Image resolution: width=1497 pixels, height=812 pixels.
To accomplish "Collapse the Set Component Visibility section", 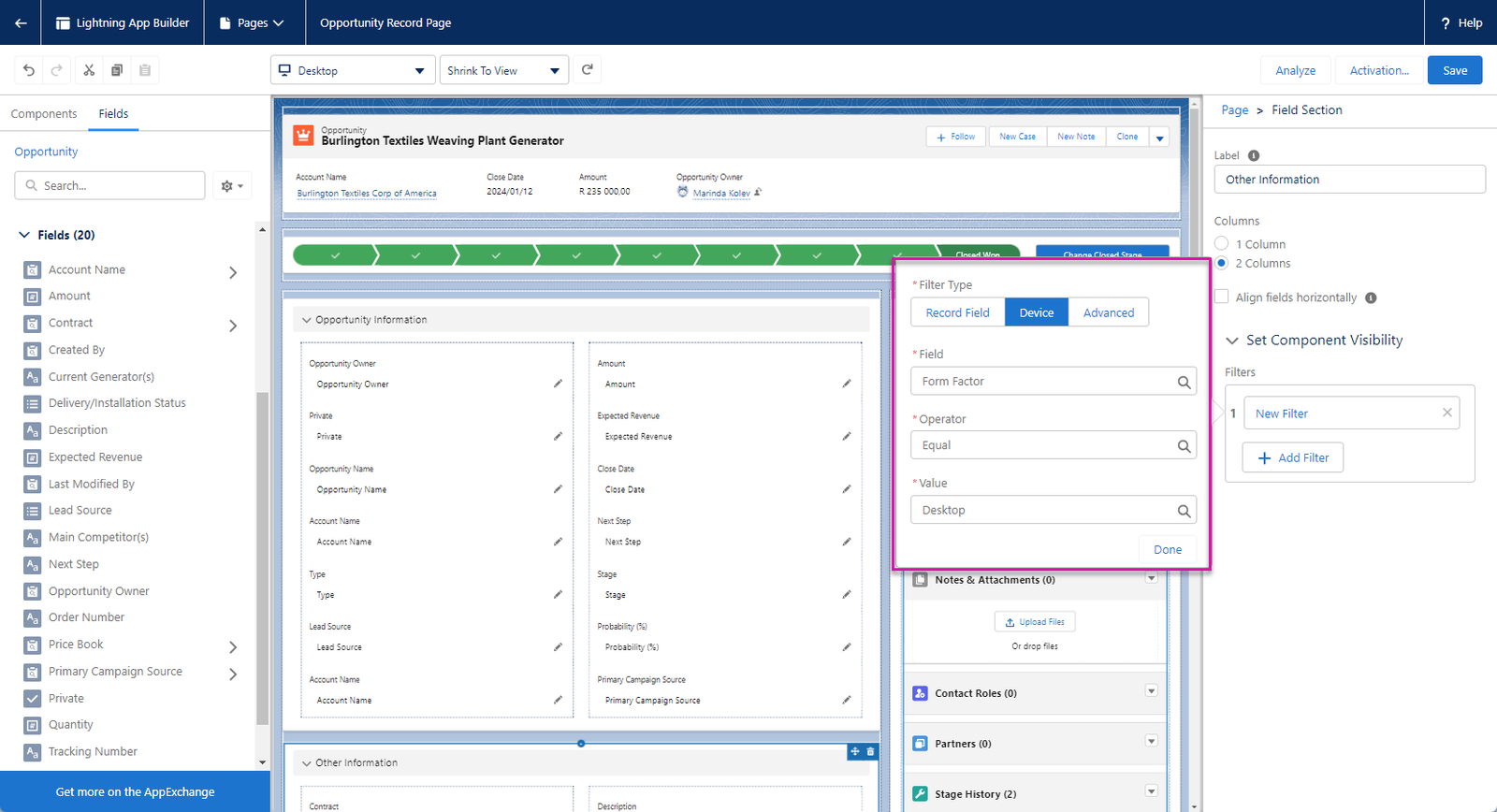I will [1232, 341].
